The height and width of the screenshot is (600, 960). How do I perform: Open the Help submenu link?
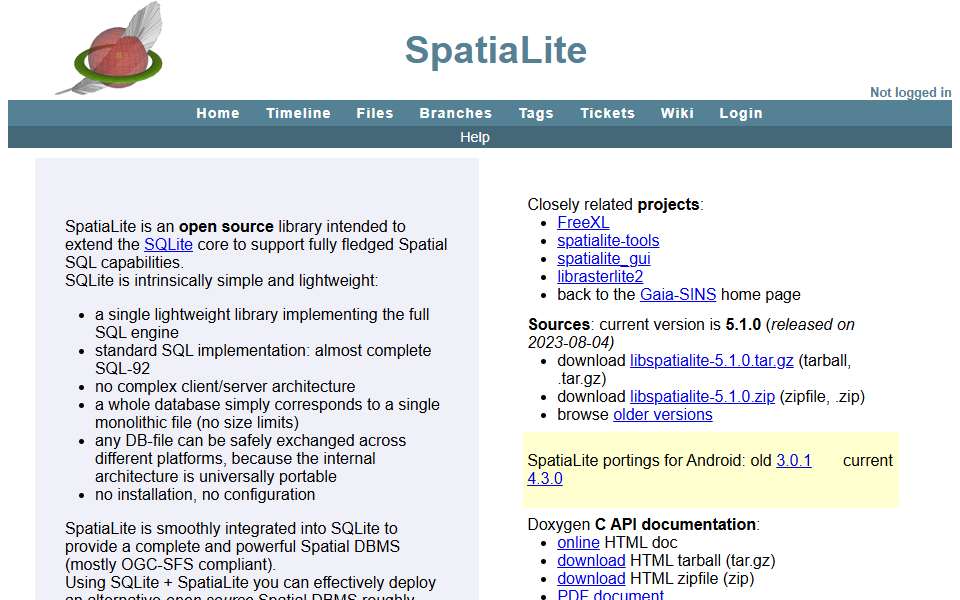(475, 137)
